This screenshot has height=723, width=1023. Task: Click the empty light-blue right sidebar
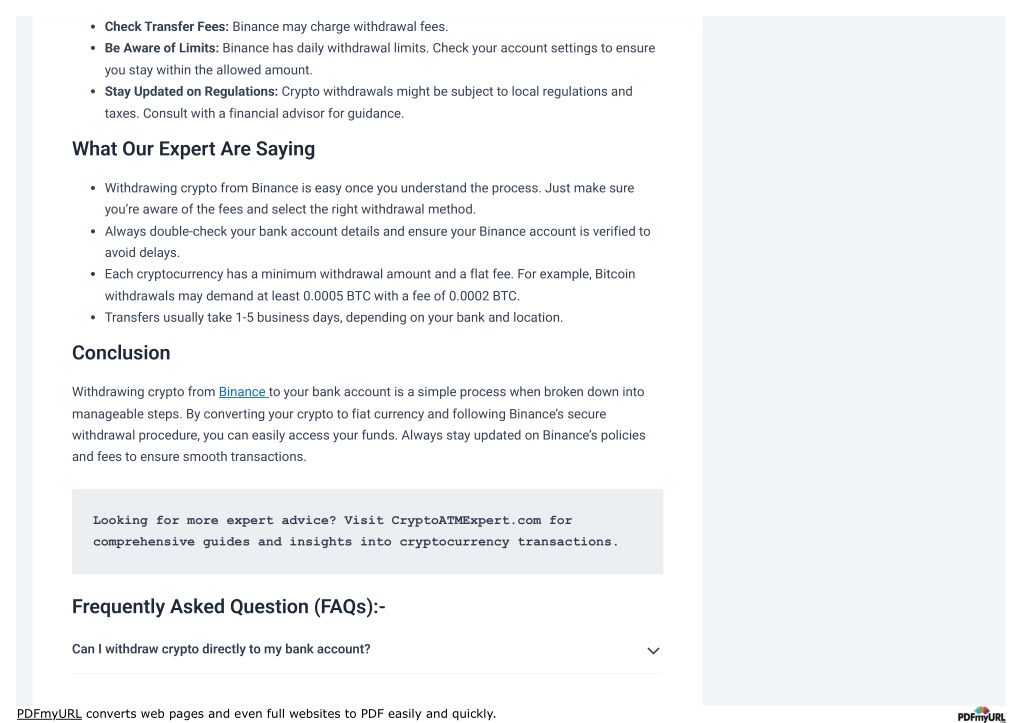click(x=853, y=359)
